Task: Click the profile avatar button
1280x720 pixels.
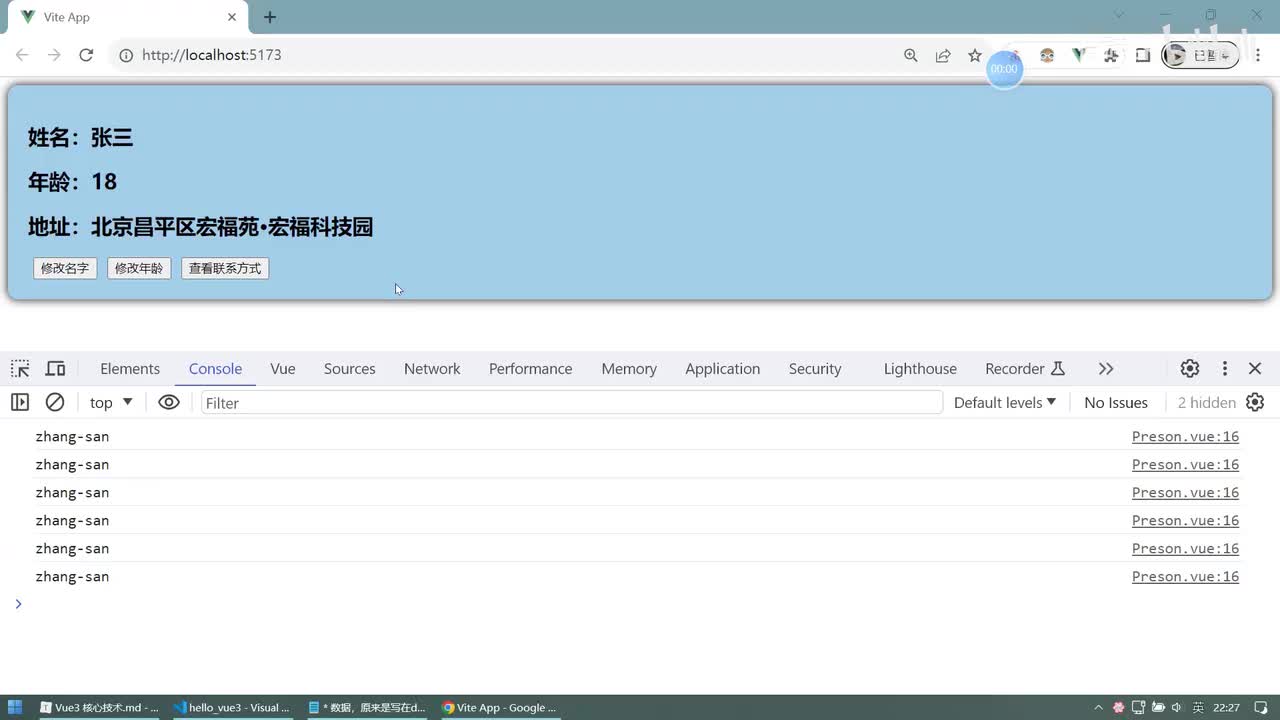Action: tap(1200, 55)
